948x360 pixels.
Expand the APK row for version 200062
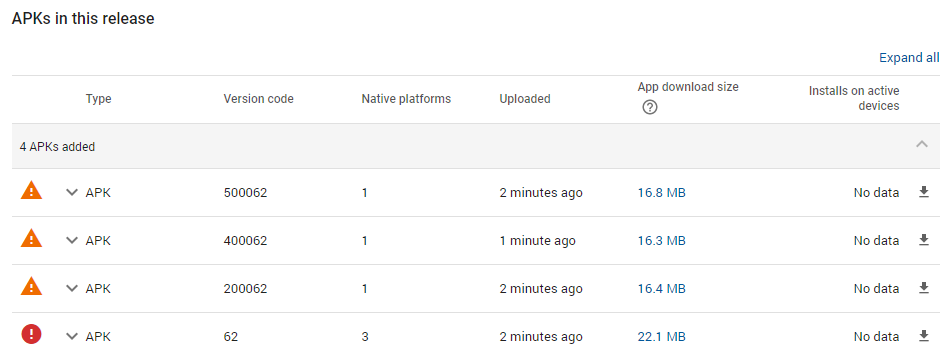point(72,289)
